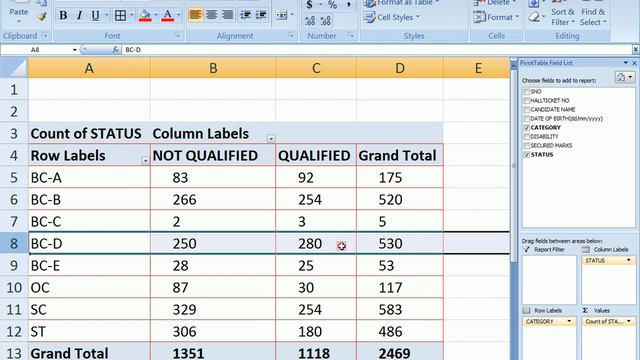Click the Clear eraser icon
640x360 pixels.
point(534,17)
